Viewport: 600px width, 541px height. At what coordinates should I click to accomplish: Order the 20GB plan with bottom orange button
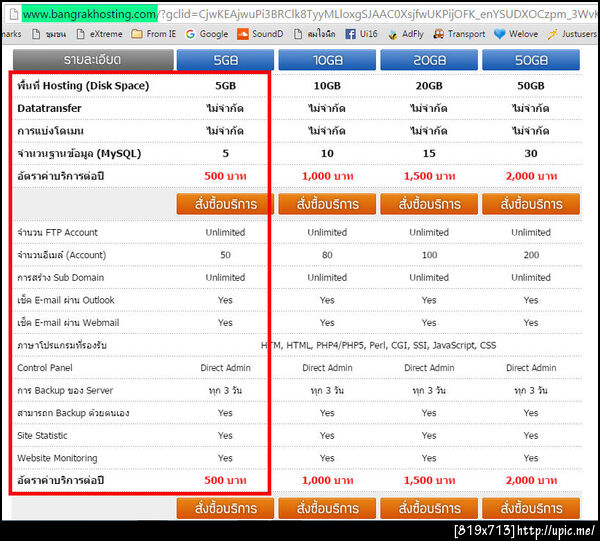[x=429, y=508]
